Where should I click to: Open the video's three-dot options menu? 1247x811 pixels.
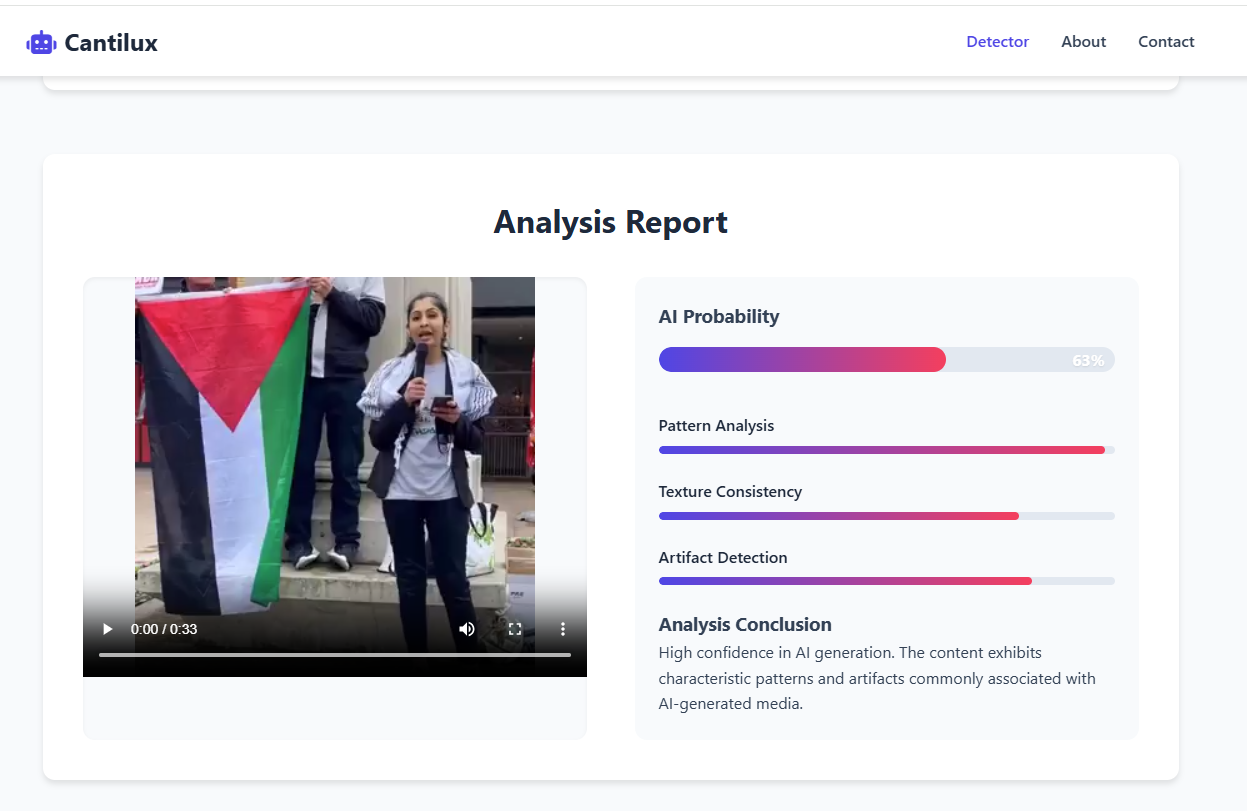(563, 629)
